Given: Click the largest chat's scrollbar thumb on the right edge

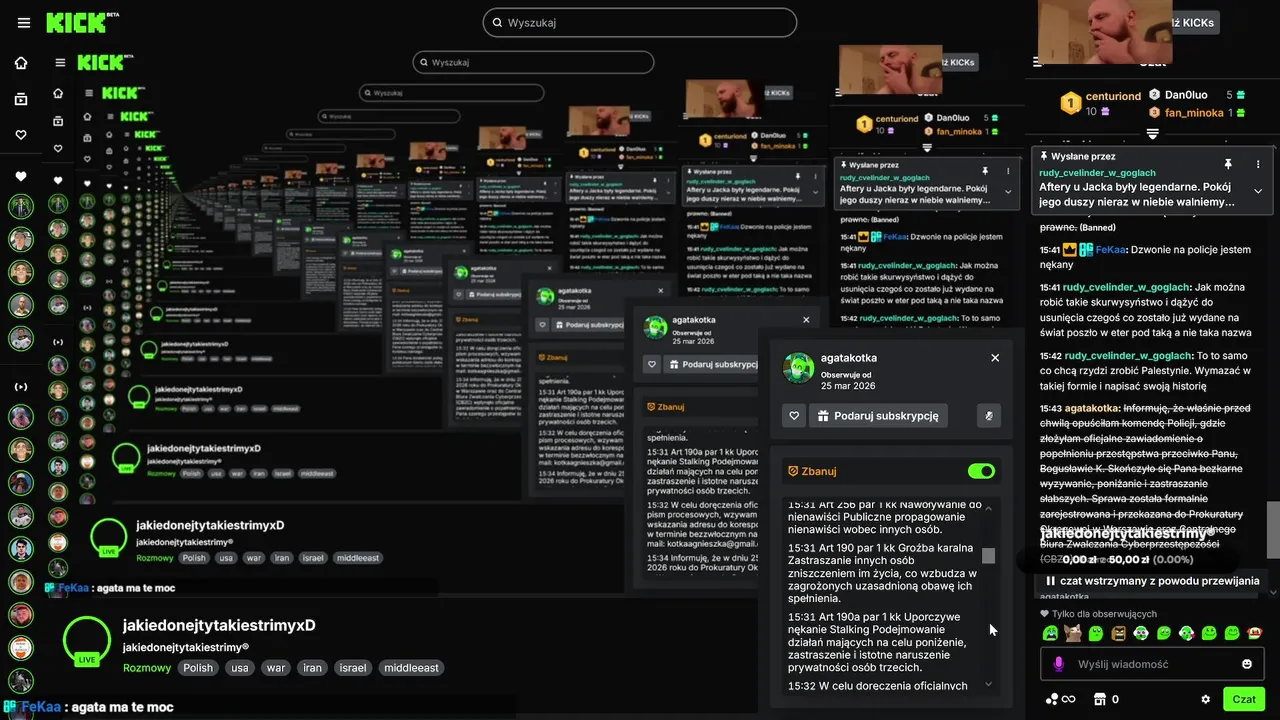Looking at the screenshot, I should (x=1273, y=529).
